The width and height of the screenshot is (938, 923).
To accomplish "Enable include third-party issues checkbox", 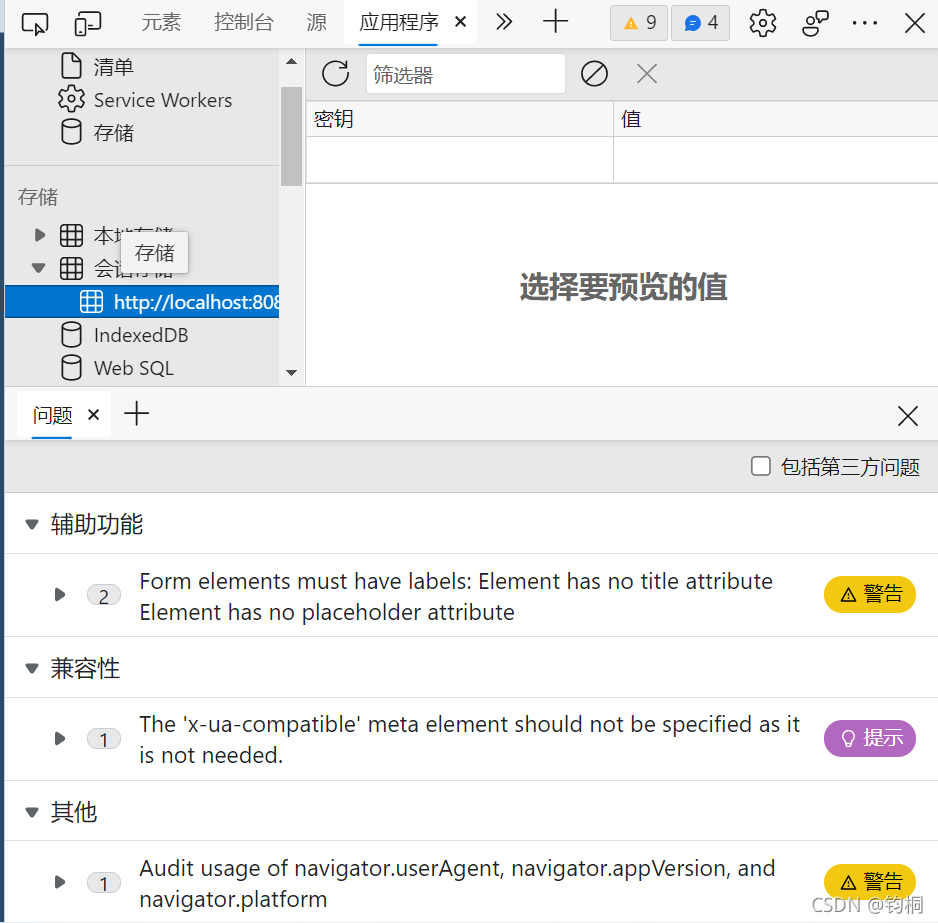I will (x=761, y=466).
